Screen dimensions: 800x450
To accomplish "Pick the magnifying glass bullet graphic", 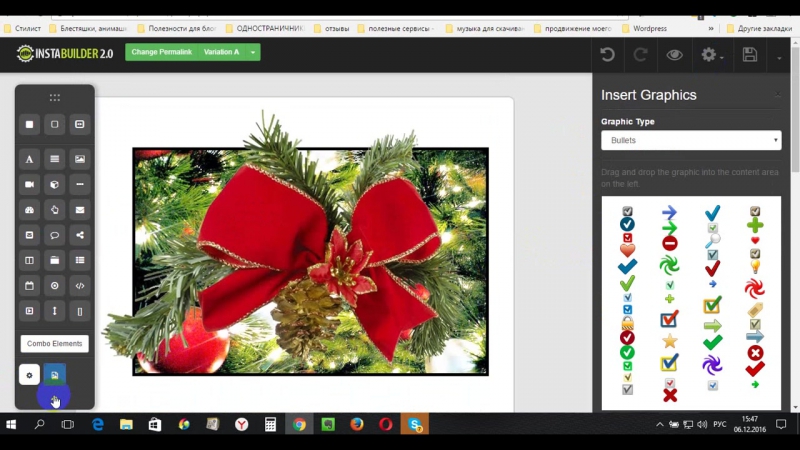I will click(x=713, y=241).
